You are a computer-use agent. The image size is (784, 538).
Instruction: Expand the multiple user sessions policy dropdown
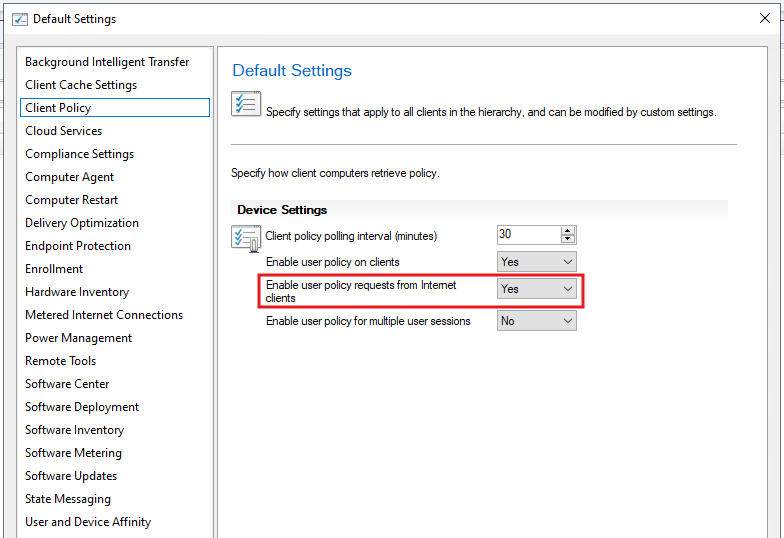537,321
